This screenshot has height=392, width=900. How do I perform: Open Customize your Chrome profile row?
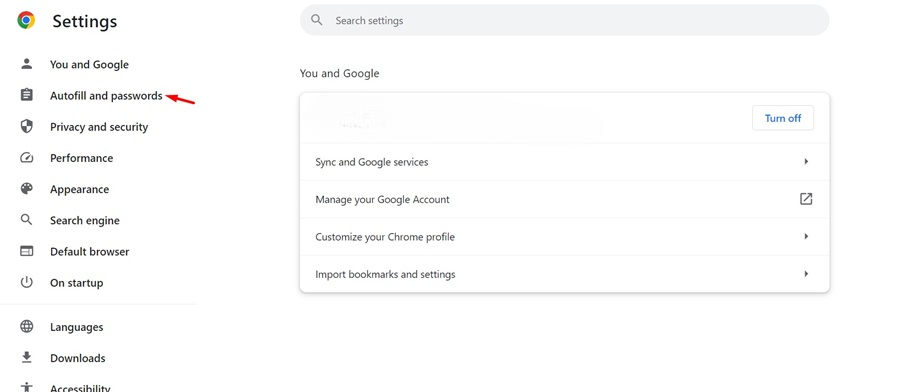point(564,236)
